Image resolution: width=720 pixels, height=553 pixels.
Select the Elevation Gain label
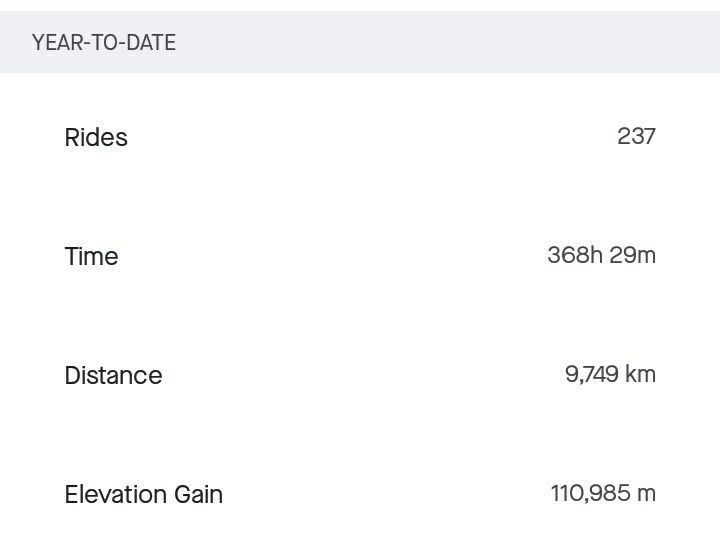click(x=144, y=495)
